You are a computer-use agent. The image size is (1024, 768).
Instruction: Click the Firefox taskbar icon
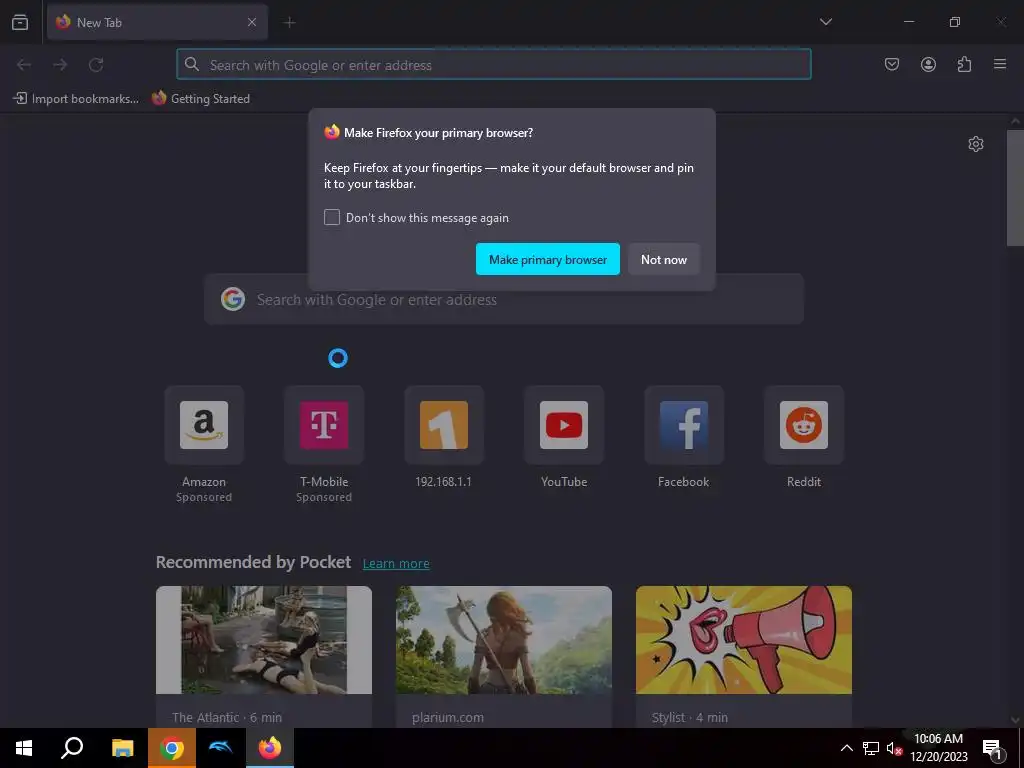[x=270, y=748]
